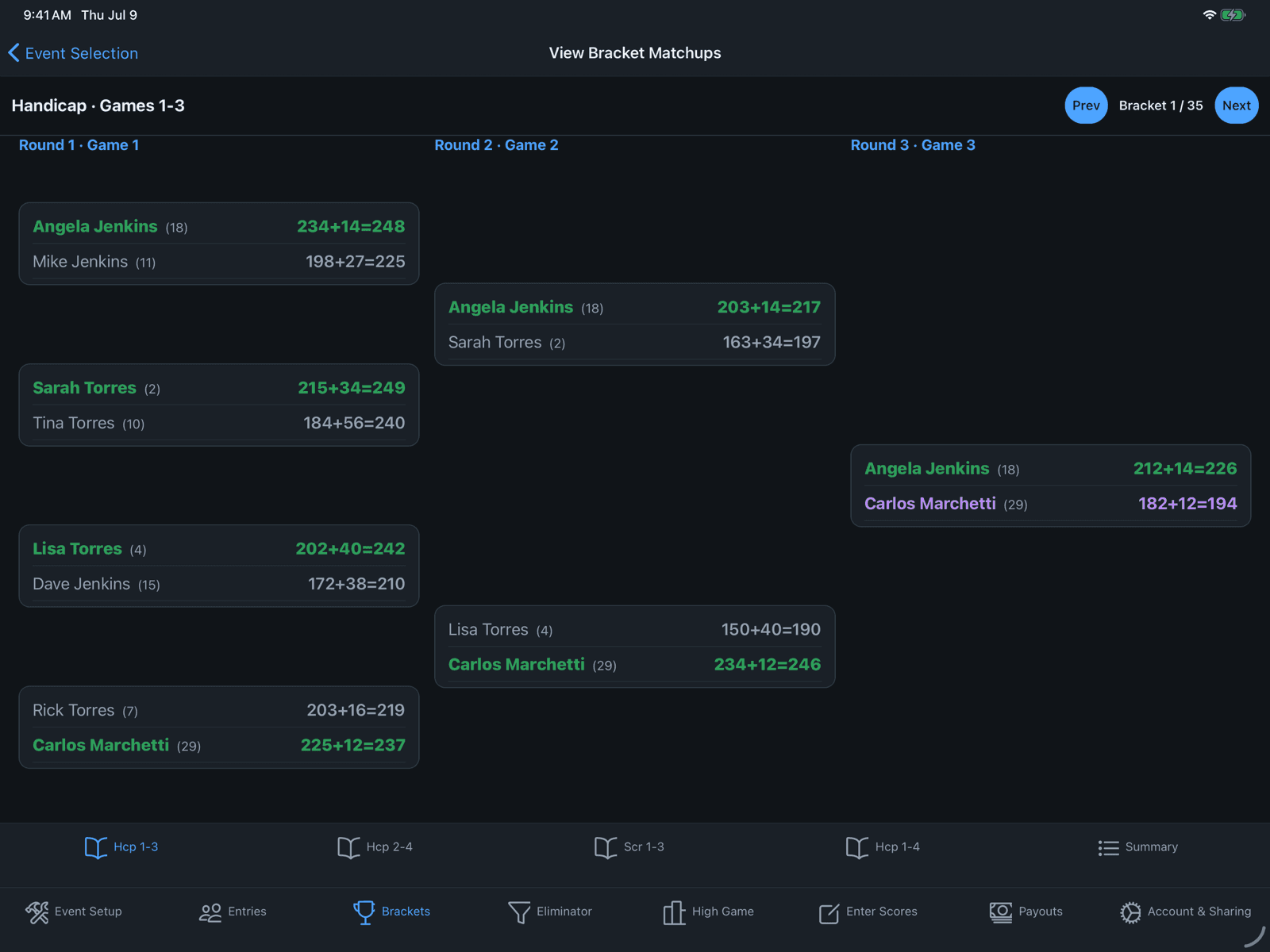Open Event Setup tools icon
The width and height of the screenshot is (1270, 952).
click(37, 912)
